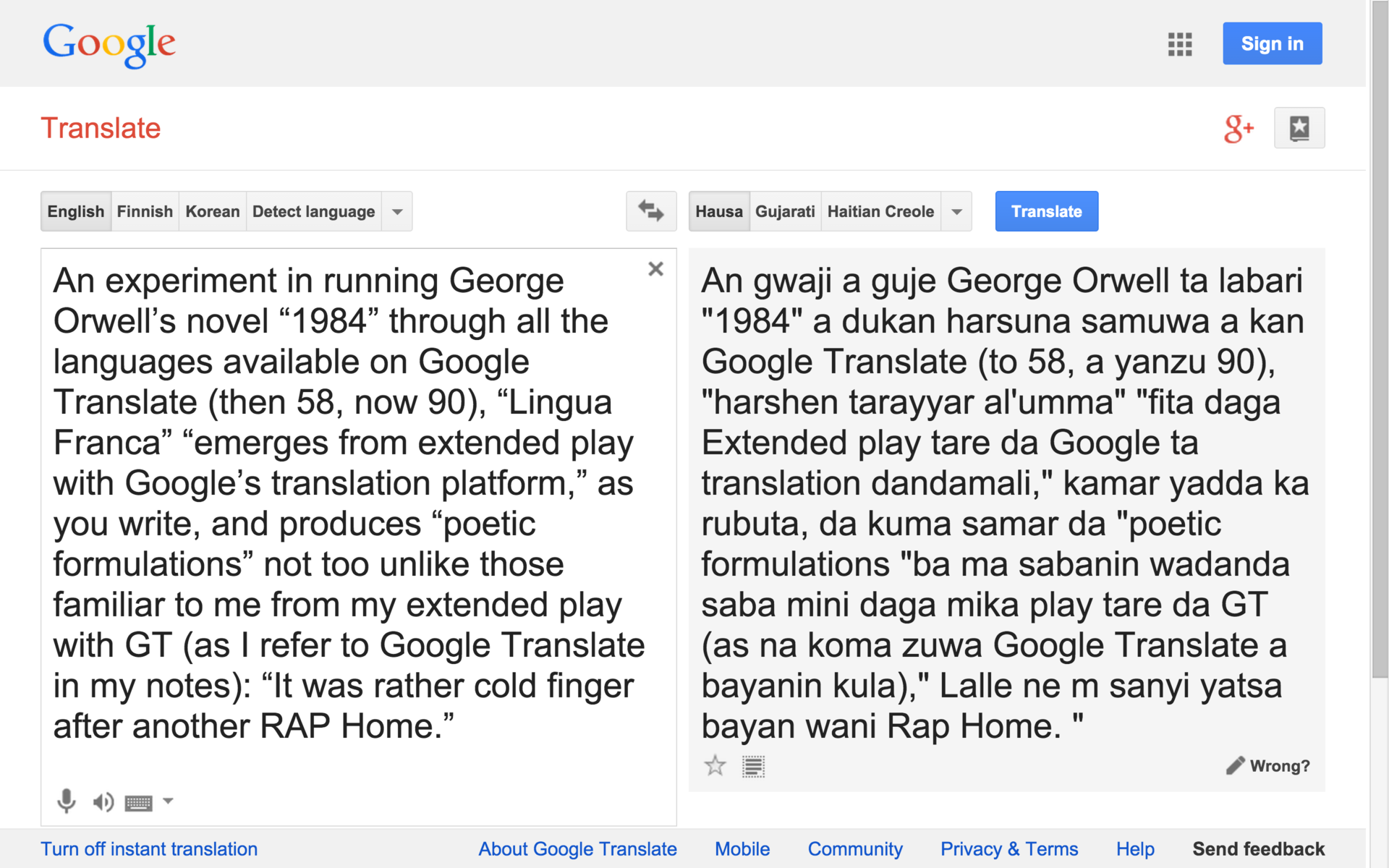This screenshot has height=868, width=1389.
Task: Turn off instant translation link
Action: [x=149, y=848]
